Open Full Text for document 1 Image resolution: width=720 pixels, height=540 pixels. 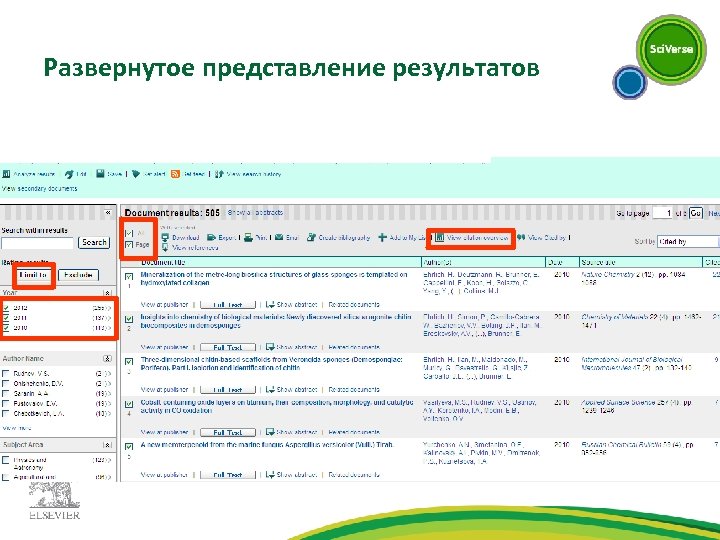click(x=228, y=305)
